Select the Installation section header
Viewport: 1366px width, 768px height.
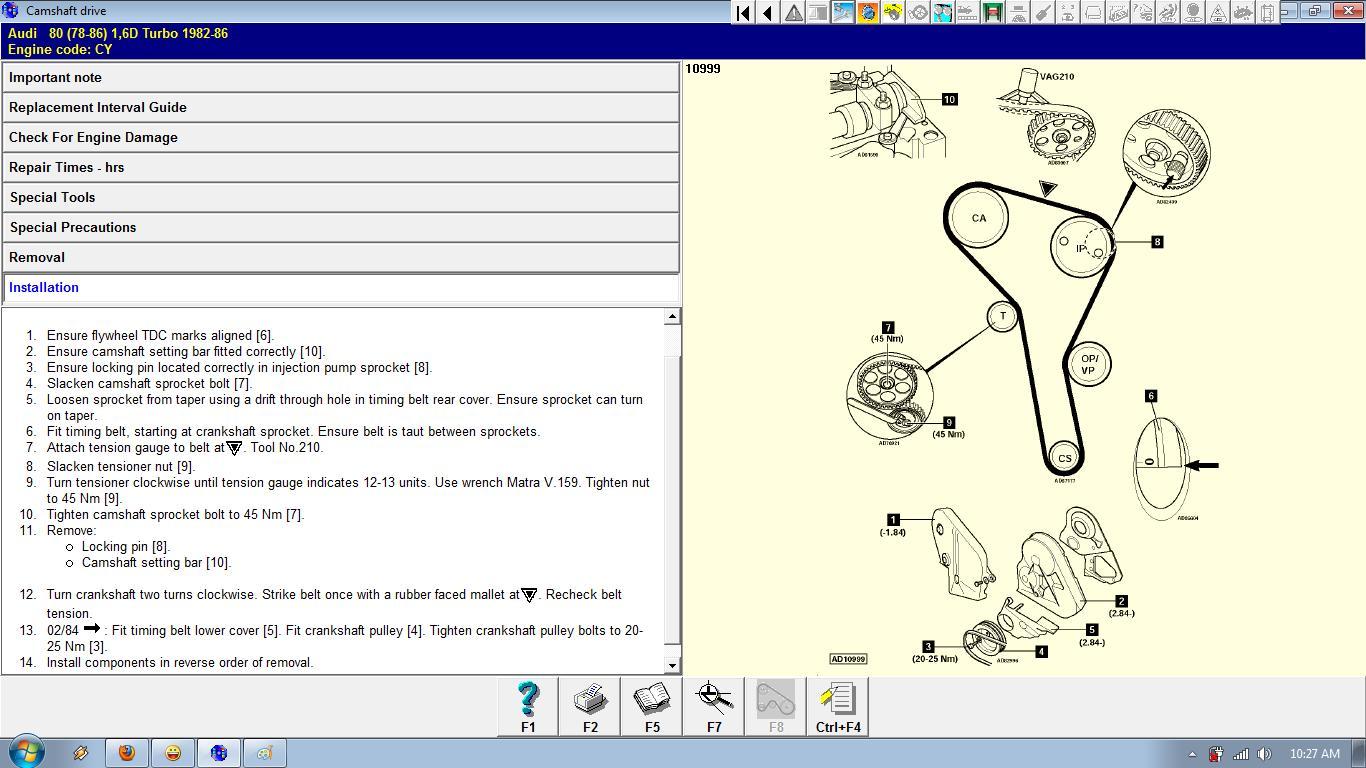tap(340, 287)
